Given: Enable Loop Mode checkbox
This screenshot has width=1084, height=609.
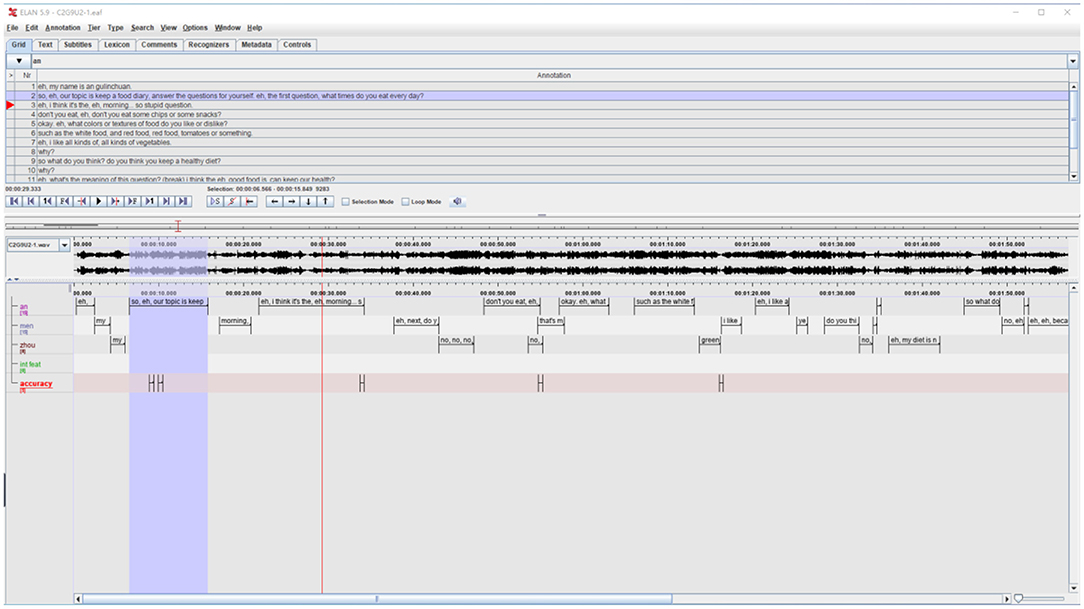Looking at the screenshot, I should [406, 202].
